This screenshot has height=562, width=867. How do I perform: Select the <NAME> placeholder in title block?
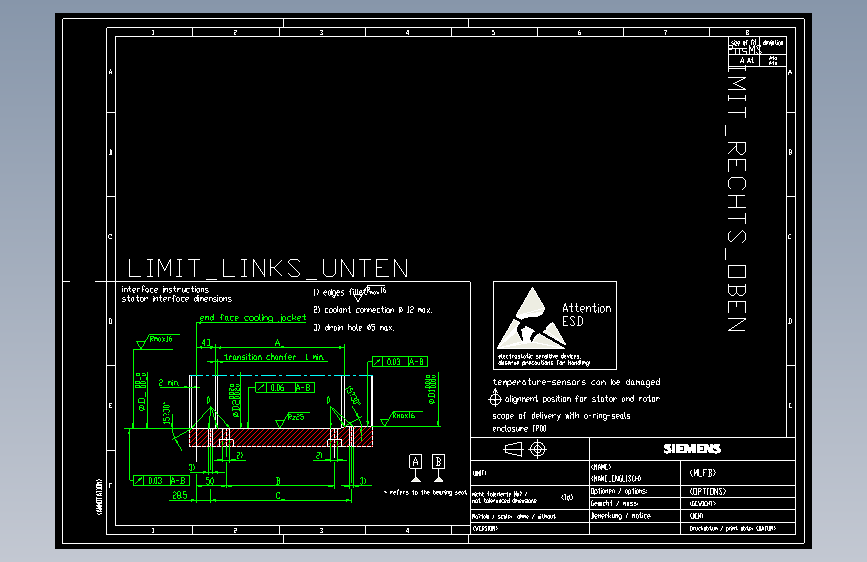[x=601, y=467]
